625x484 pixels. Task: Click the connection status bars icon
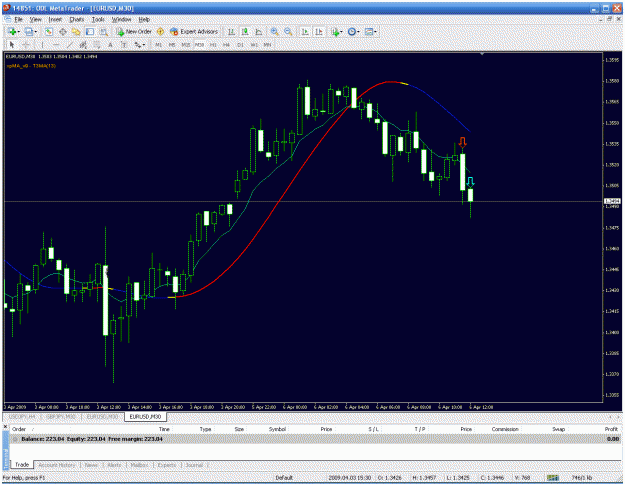pos(553,477)
